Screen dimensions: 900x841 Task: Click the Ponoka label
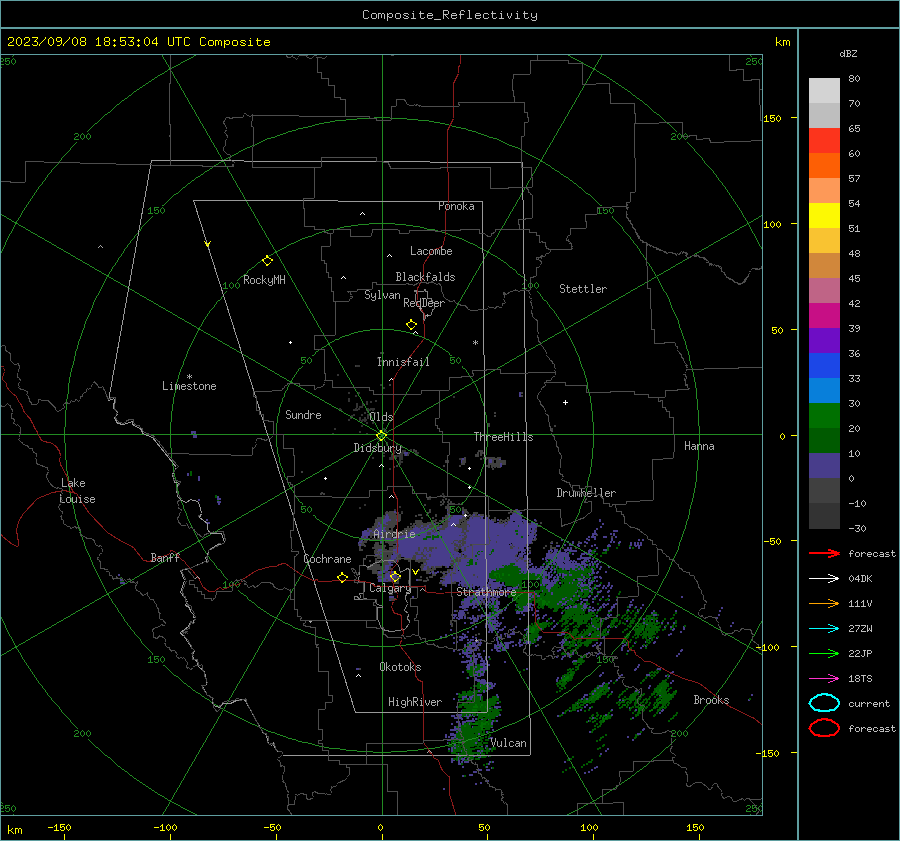pyautogui.click(x=456, y=206)
